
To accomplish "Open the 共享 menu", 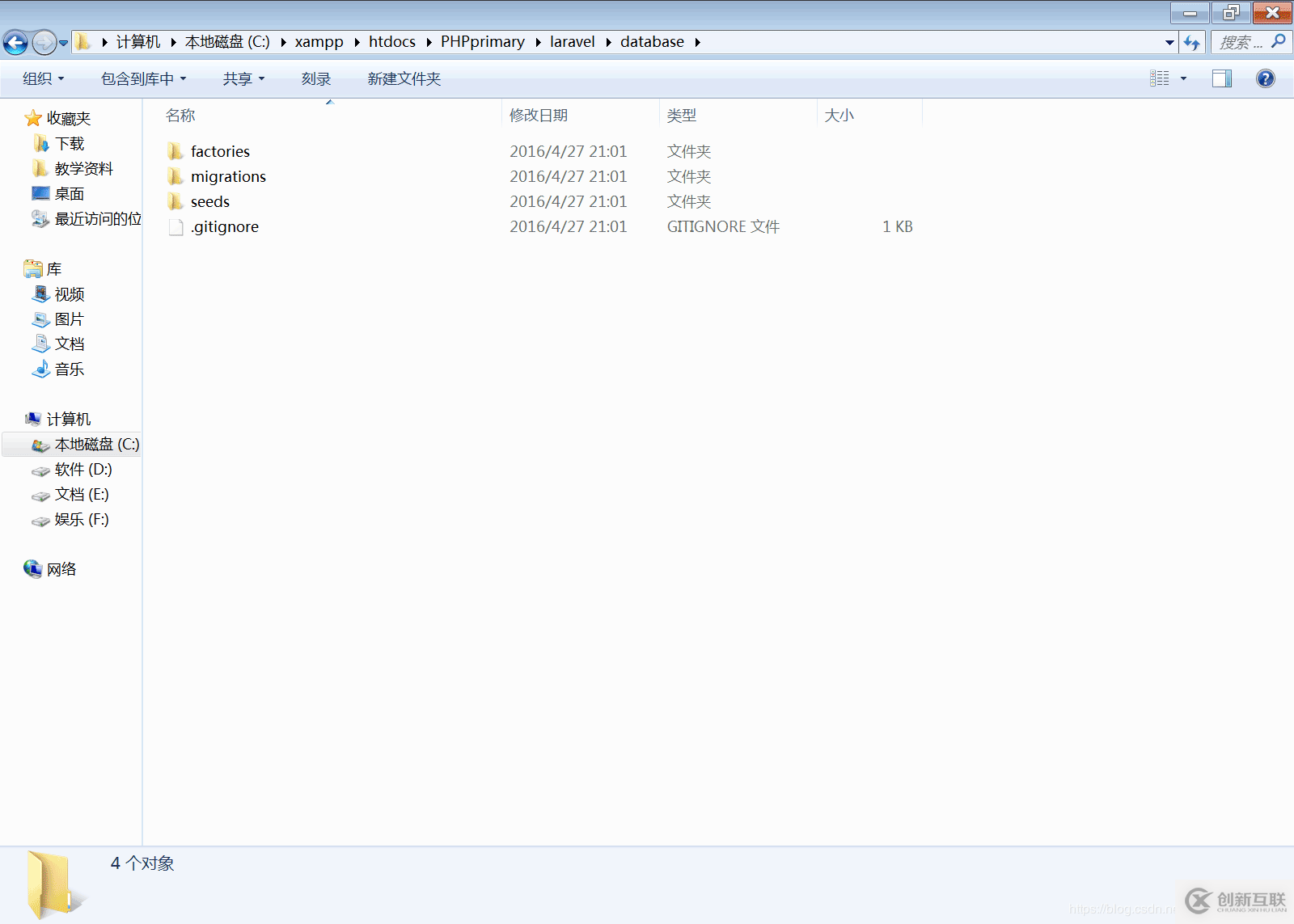I will pyautogui.click(x=244, y=78).
